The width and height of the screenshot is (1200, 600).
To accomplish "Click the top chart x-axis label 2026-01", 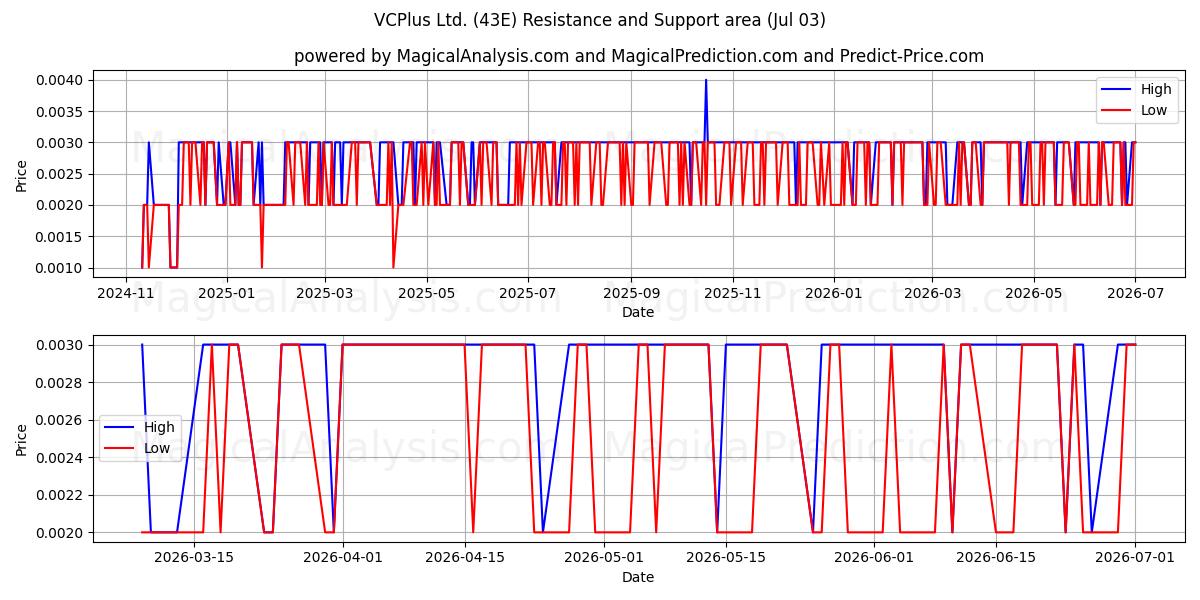I will pyautogui.click(x=834, y=293).
